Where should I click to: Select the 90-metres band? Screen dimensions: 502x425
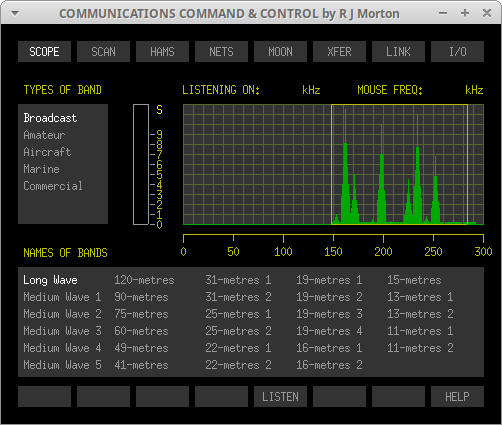(141, 297)
